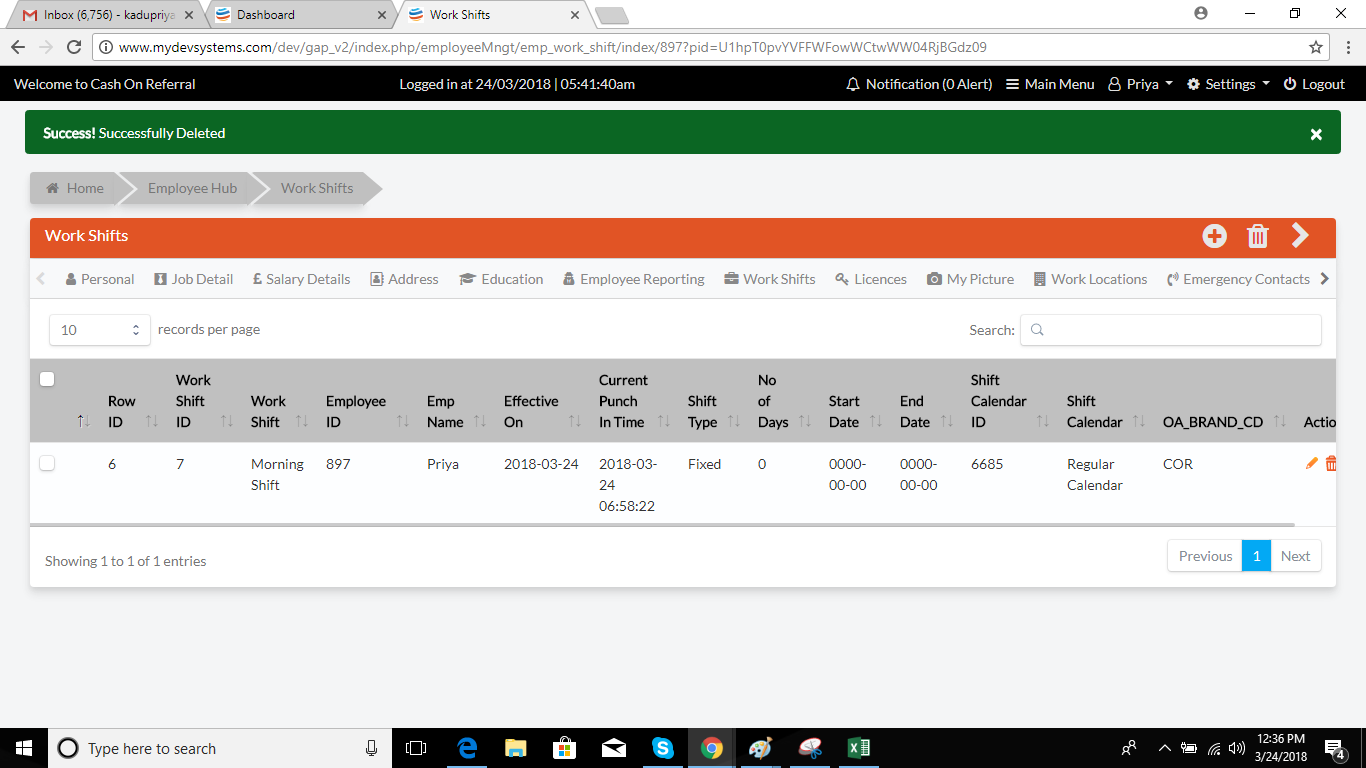
Task: Bookmark this page with the star icon
Action: [x=1316, y=47]
